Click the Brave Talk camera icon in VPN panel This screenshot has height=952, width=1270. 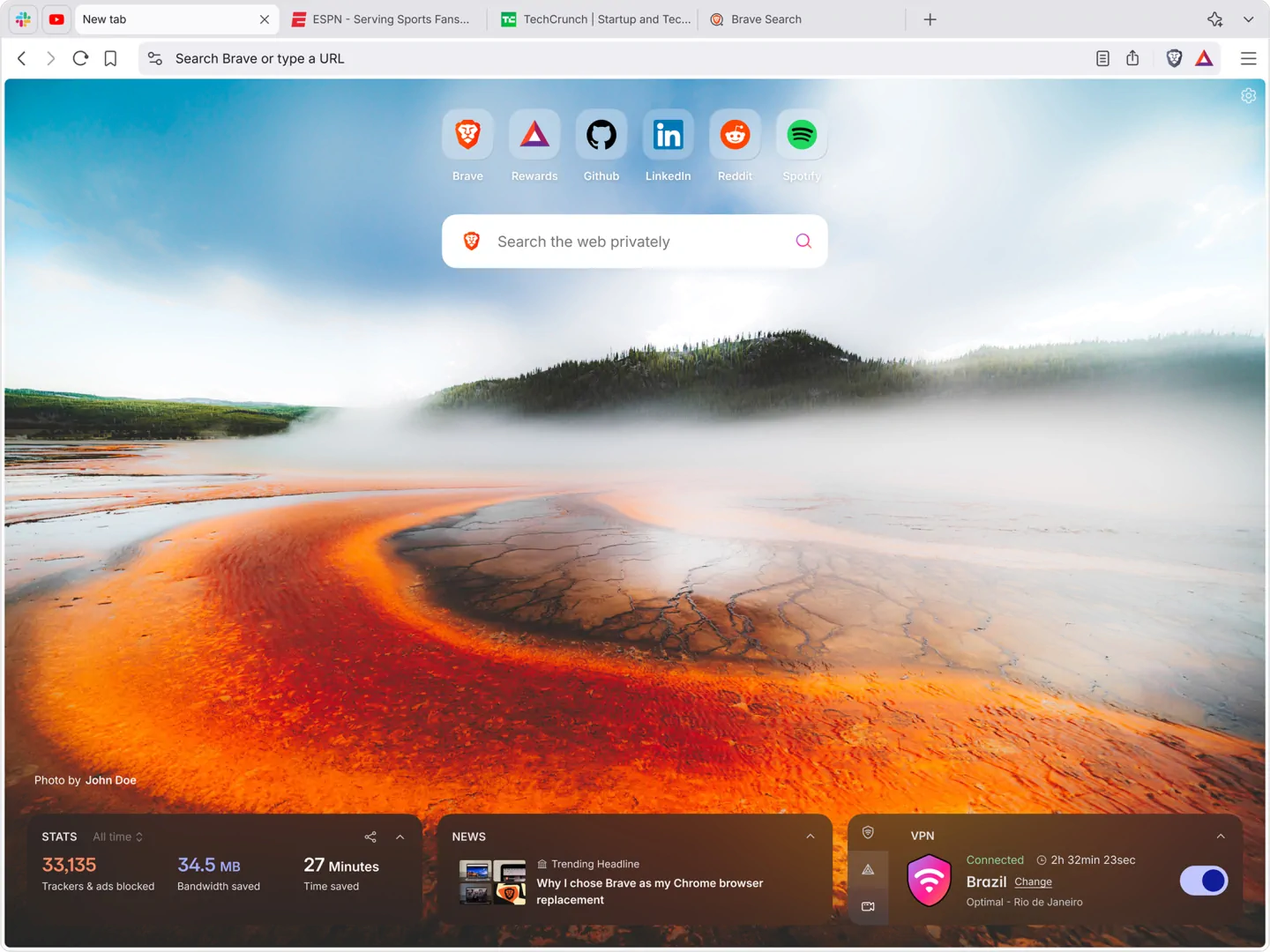point(868,904)
